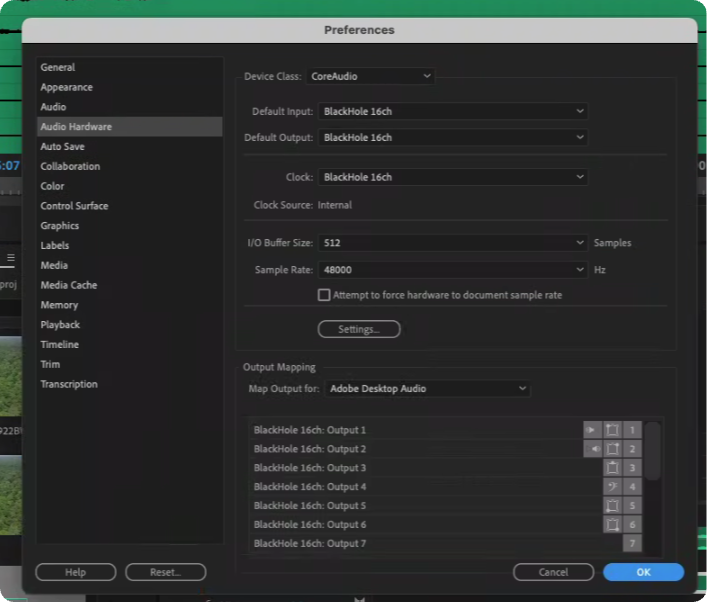Select the Trim preferences category
This screenshot has height=602, width=707.
click(129, 364)
